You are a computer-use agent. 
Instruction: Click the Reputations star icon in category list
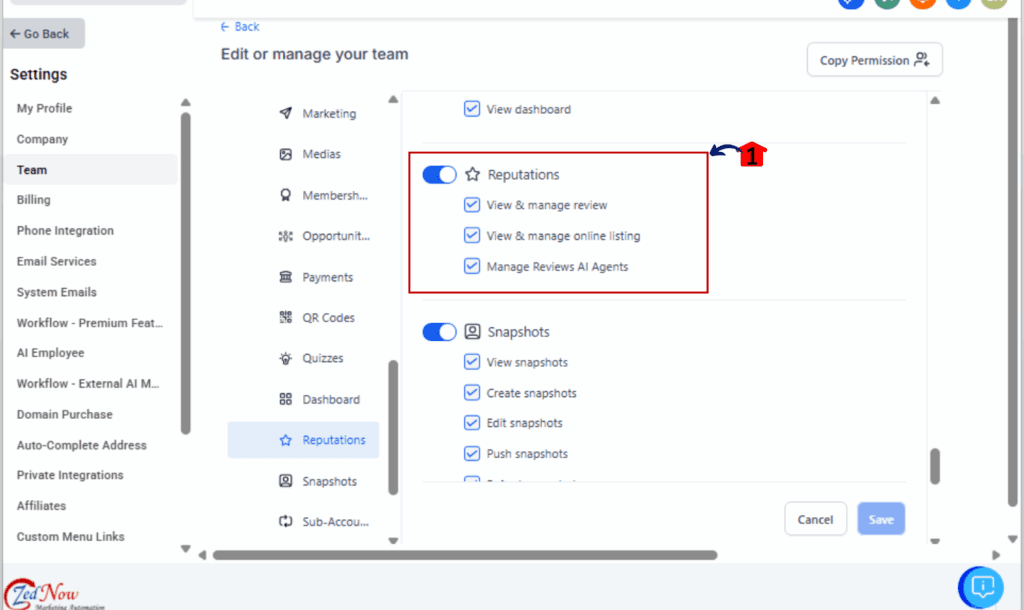click(285, 440)
